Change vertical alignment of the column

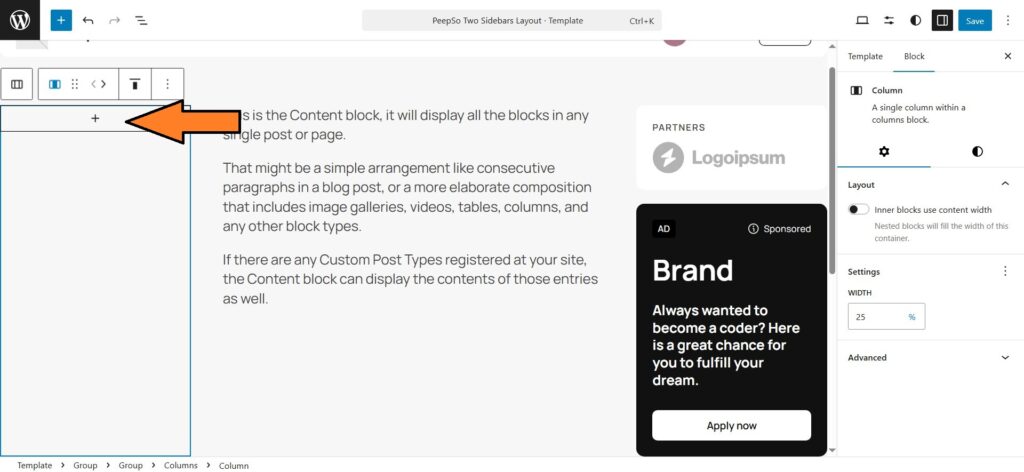click(135, 84)
